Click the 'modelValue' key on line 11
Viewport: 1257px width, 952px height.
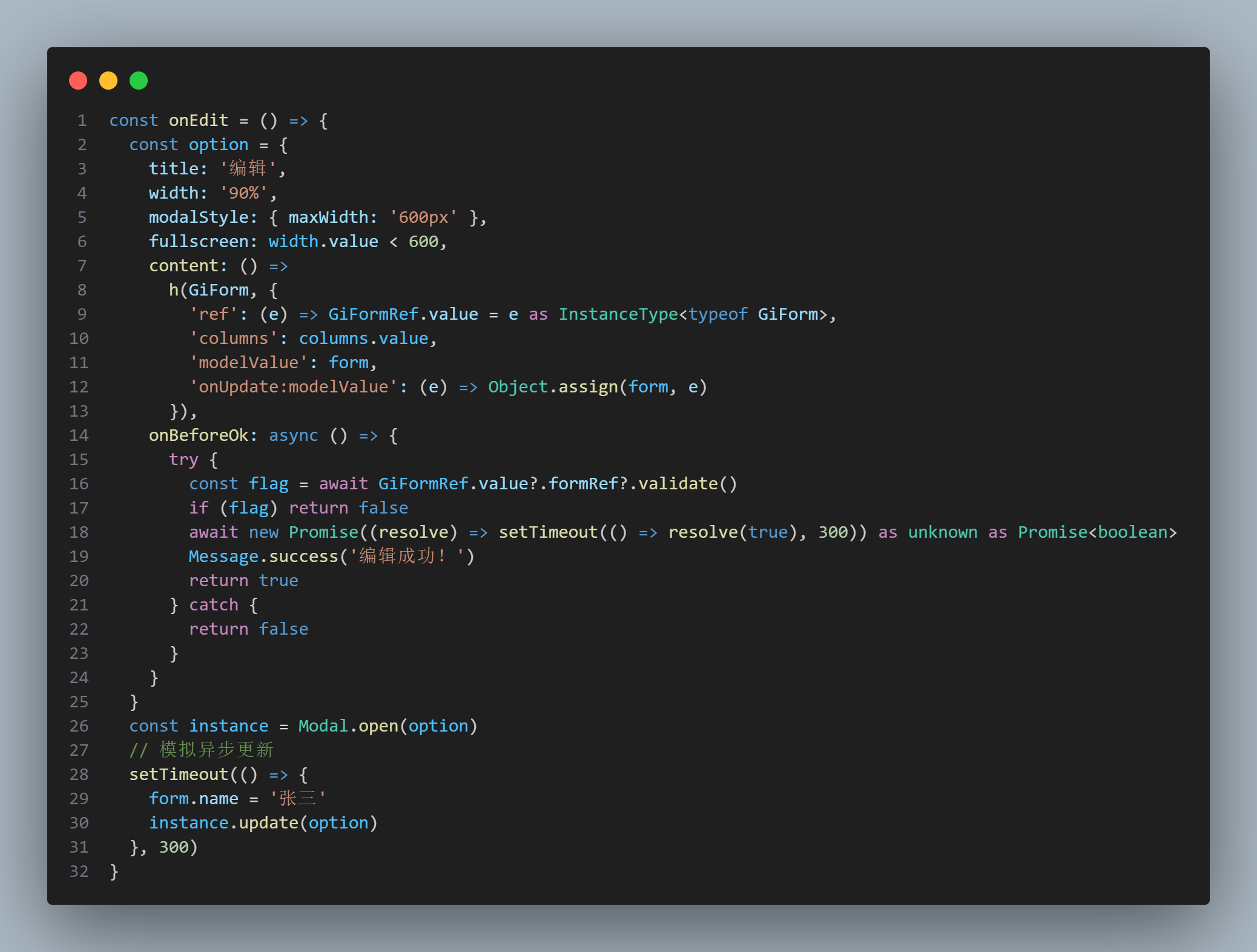249,363
